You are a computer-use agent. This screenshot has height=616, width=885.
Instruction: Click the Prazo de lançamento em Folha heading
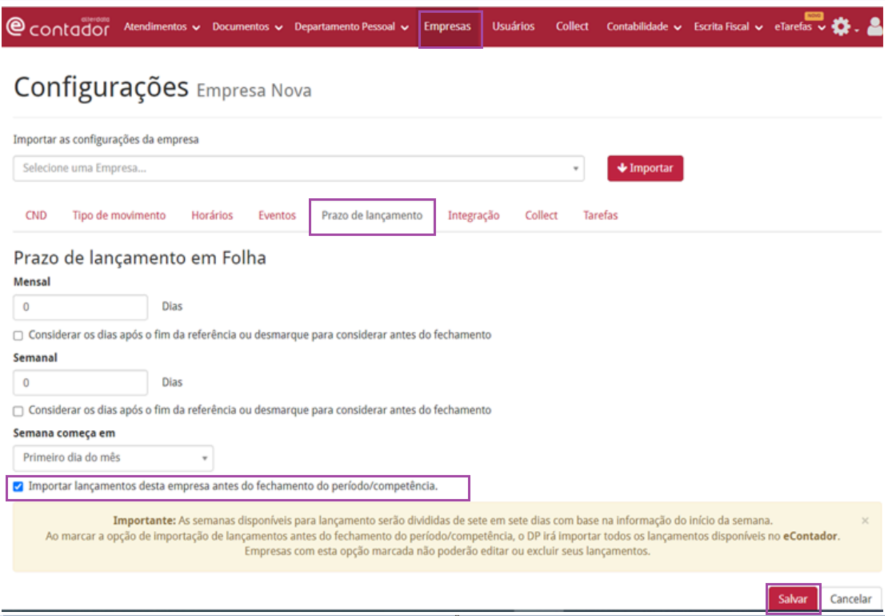[140, 258]
